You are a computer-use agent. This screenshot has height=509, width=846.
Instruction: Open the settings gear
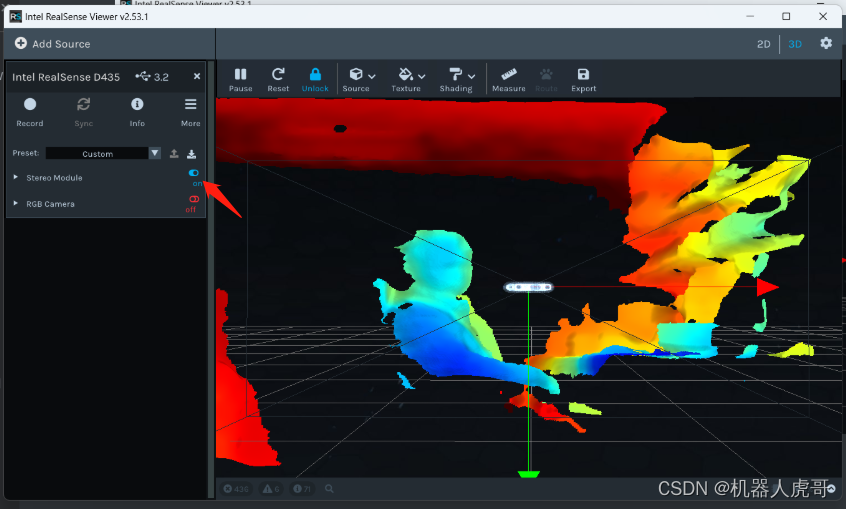826,43
